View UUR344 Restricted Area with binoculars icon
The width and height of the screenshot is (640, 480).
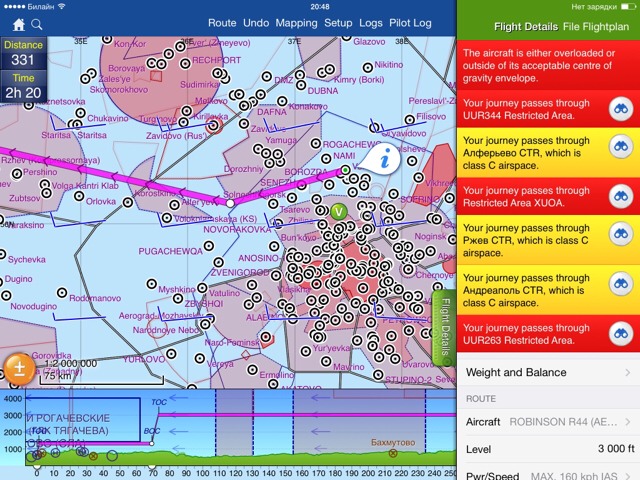click(620, 109)
